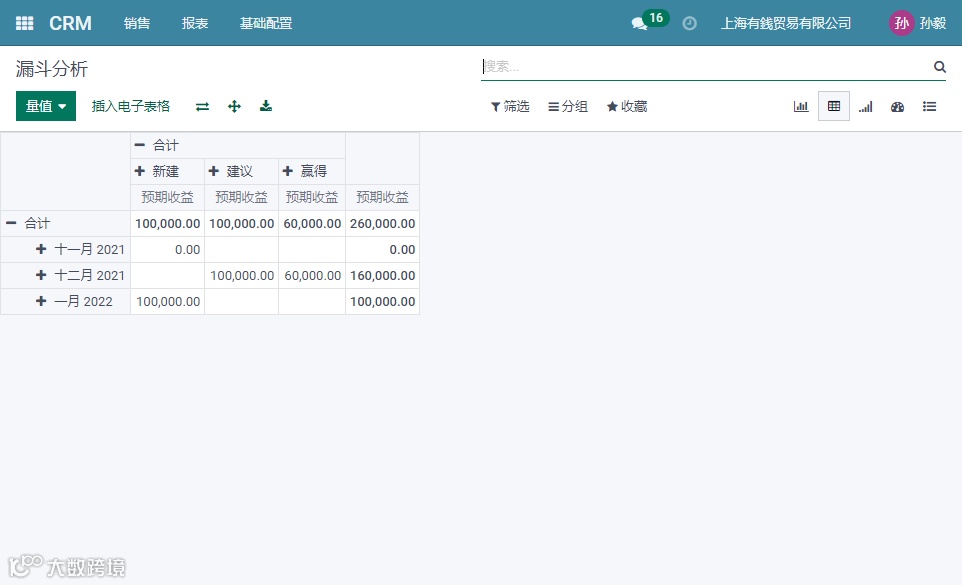Open the 收藏 favorites dropdown

tap(627, 107)
